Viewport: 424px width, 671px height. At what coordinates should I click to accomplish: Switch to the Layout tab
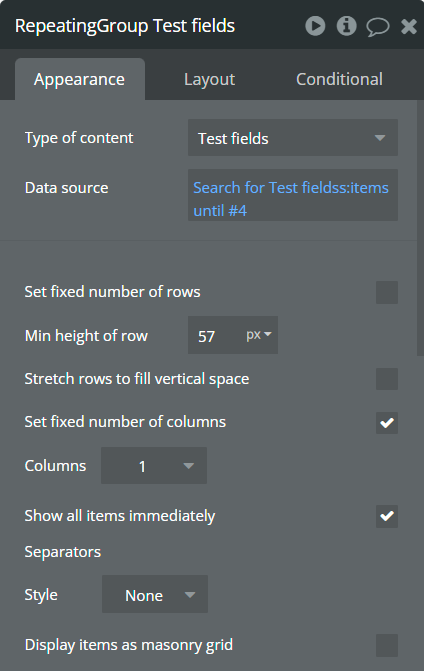210,79
